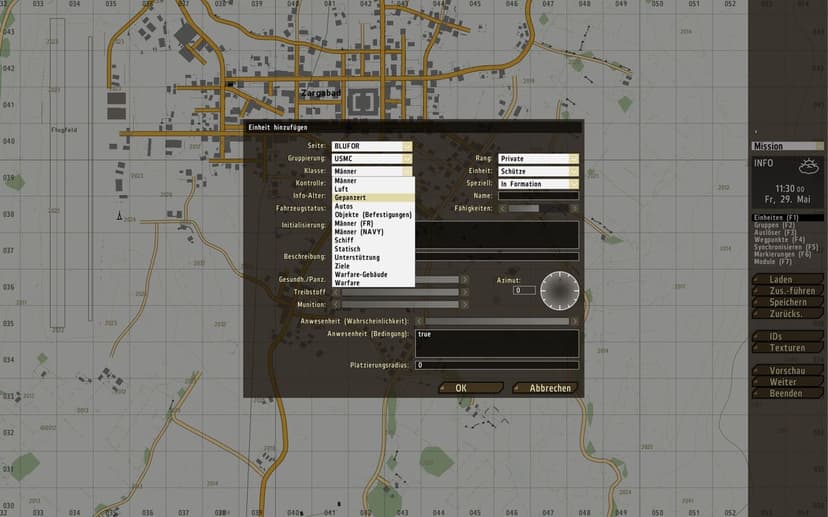Image resolution: width=828 pixels, height=517 pixels.
Task: Open the Speziell dropdown showing In Formation
Action: 538,184
